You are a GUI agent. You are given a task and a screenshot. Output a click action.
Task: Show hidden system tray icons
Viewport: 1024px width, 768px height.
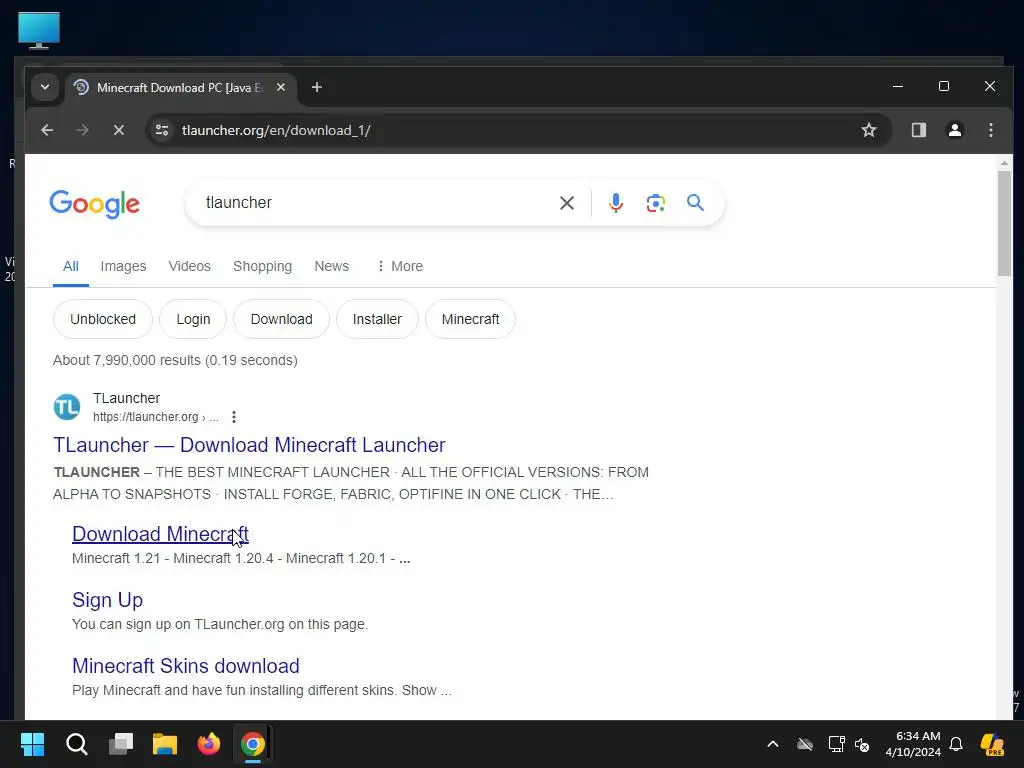pos(773,744)
